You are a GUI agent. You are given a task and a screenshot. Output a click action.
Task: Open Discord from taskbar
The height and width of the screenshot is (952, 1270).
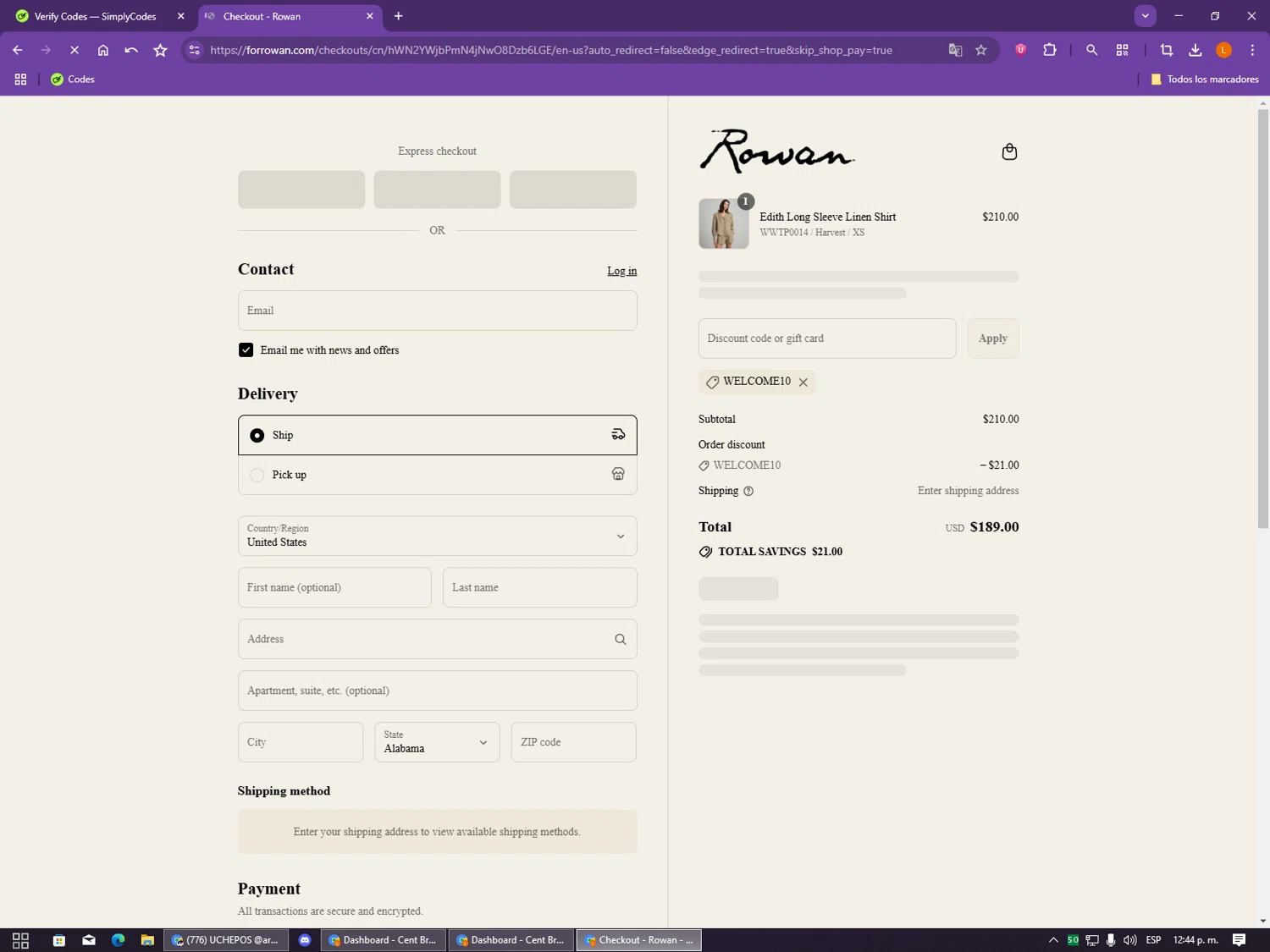tap(305, 940)
